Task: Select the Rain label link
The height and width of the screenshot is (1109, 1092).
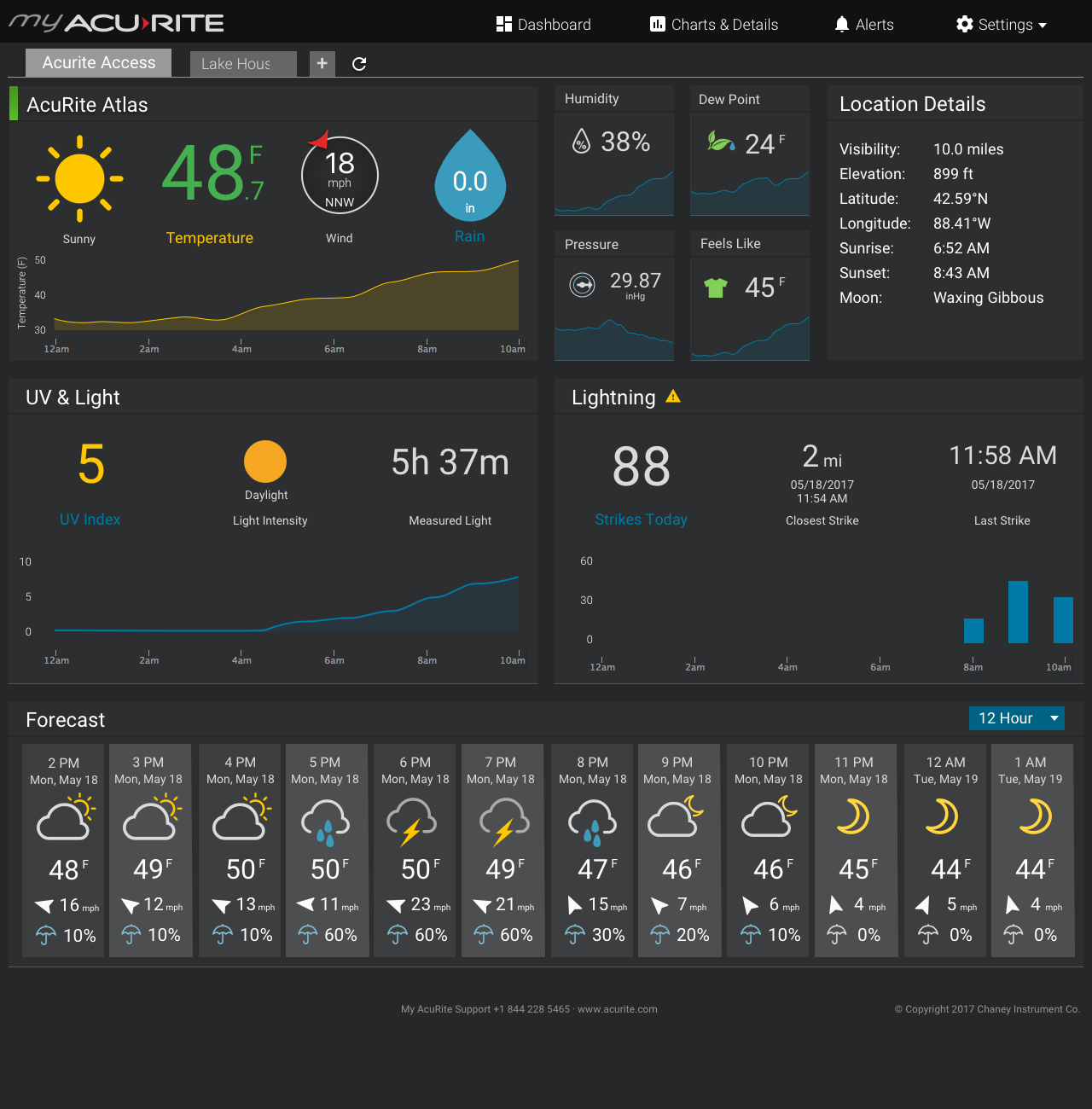Action: [x=469, y=236]
